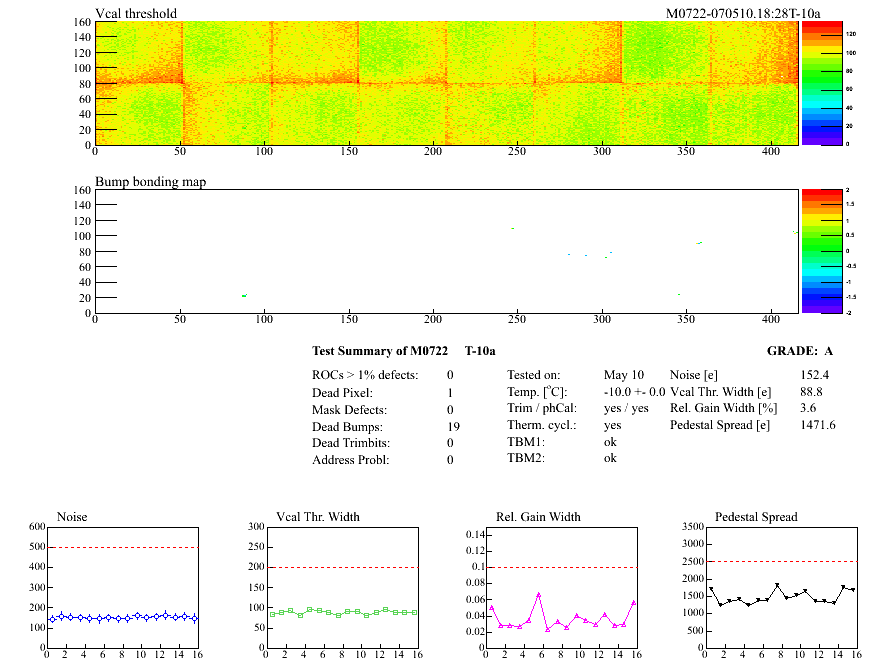
Task: Click the TBM1 status ok text
Action: pos(610,442)
